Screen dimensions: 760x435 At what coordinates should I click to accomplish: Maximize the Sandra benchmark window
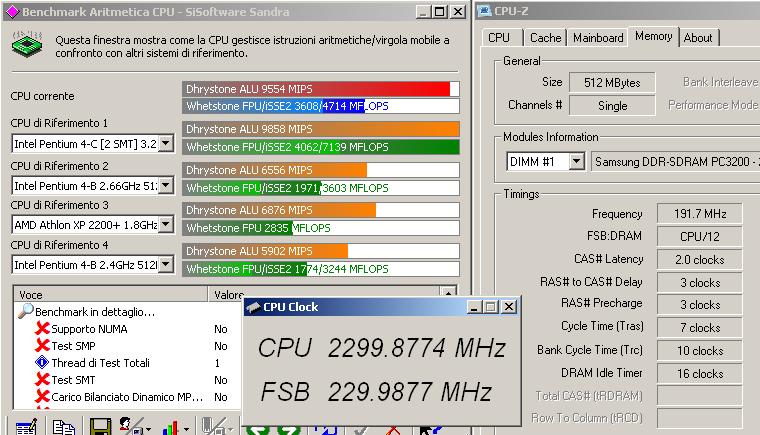440,12
